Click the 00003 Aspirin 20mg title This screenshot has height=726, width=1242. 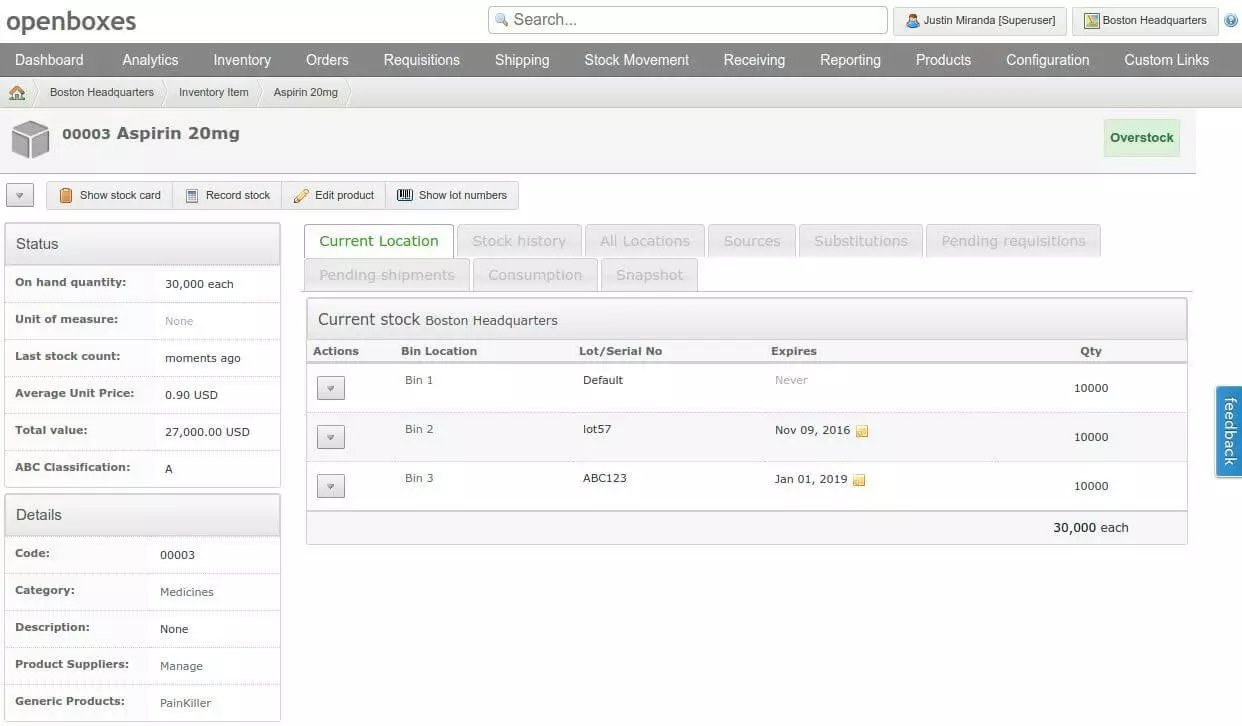151,133
